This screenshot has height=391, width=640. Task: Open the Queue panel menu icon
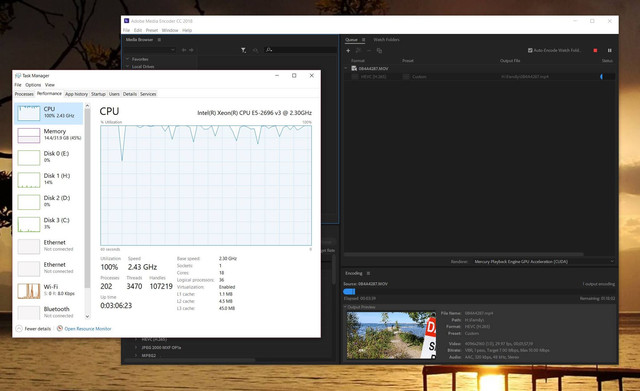(x=363, y=40)
